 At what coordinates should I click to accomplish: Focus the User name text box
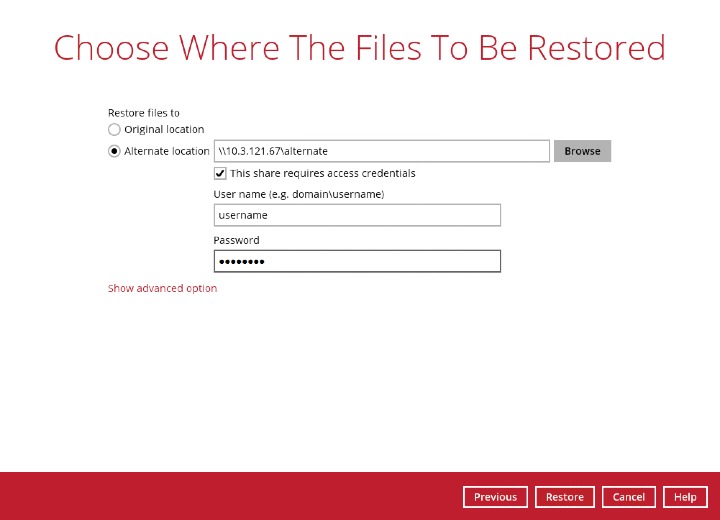click(356, 215)
